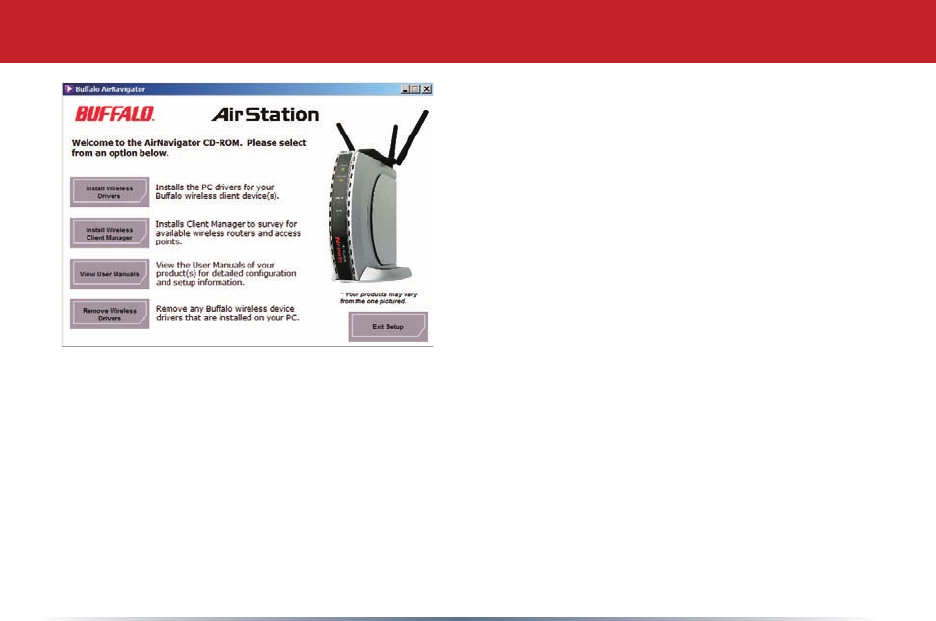Click the text 'Installs Client Manager to survey for'
The width and height of the screenshot is (936, 621).
[x=226, y=224]
